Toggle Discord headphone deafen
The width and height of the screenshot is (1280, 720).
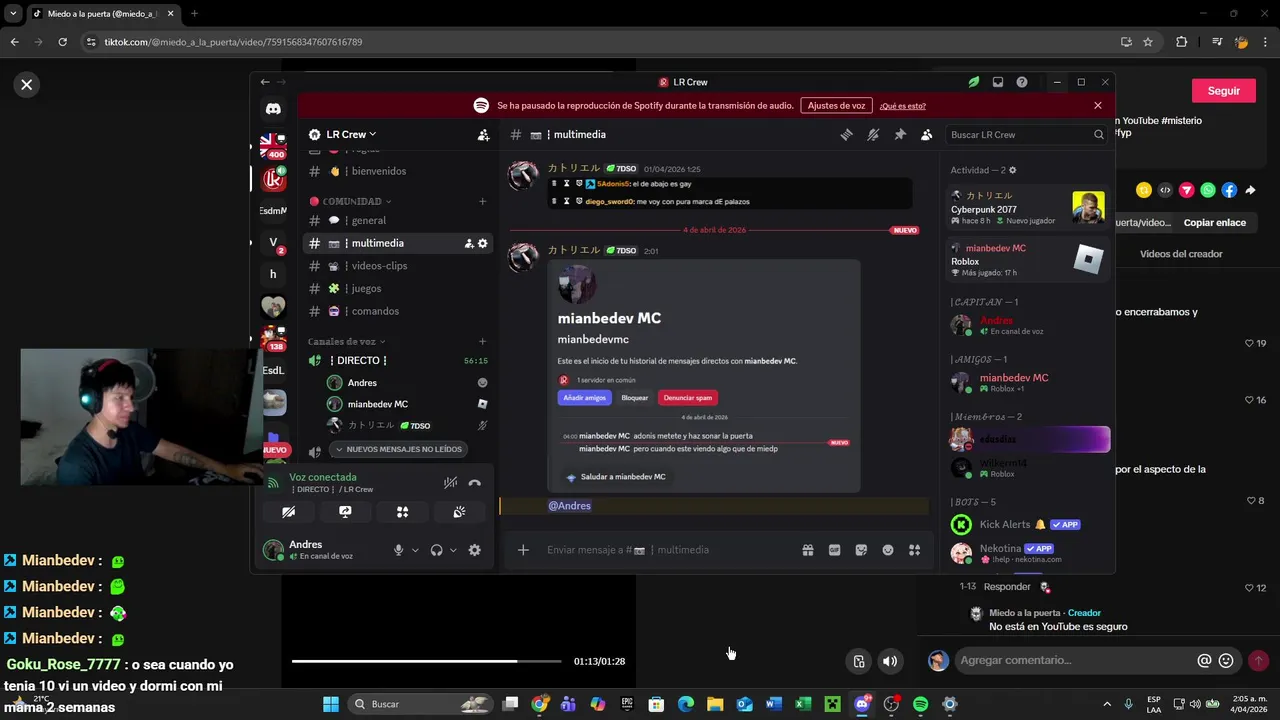437,550
